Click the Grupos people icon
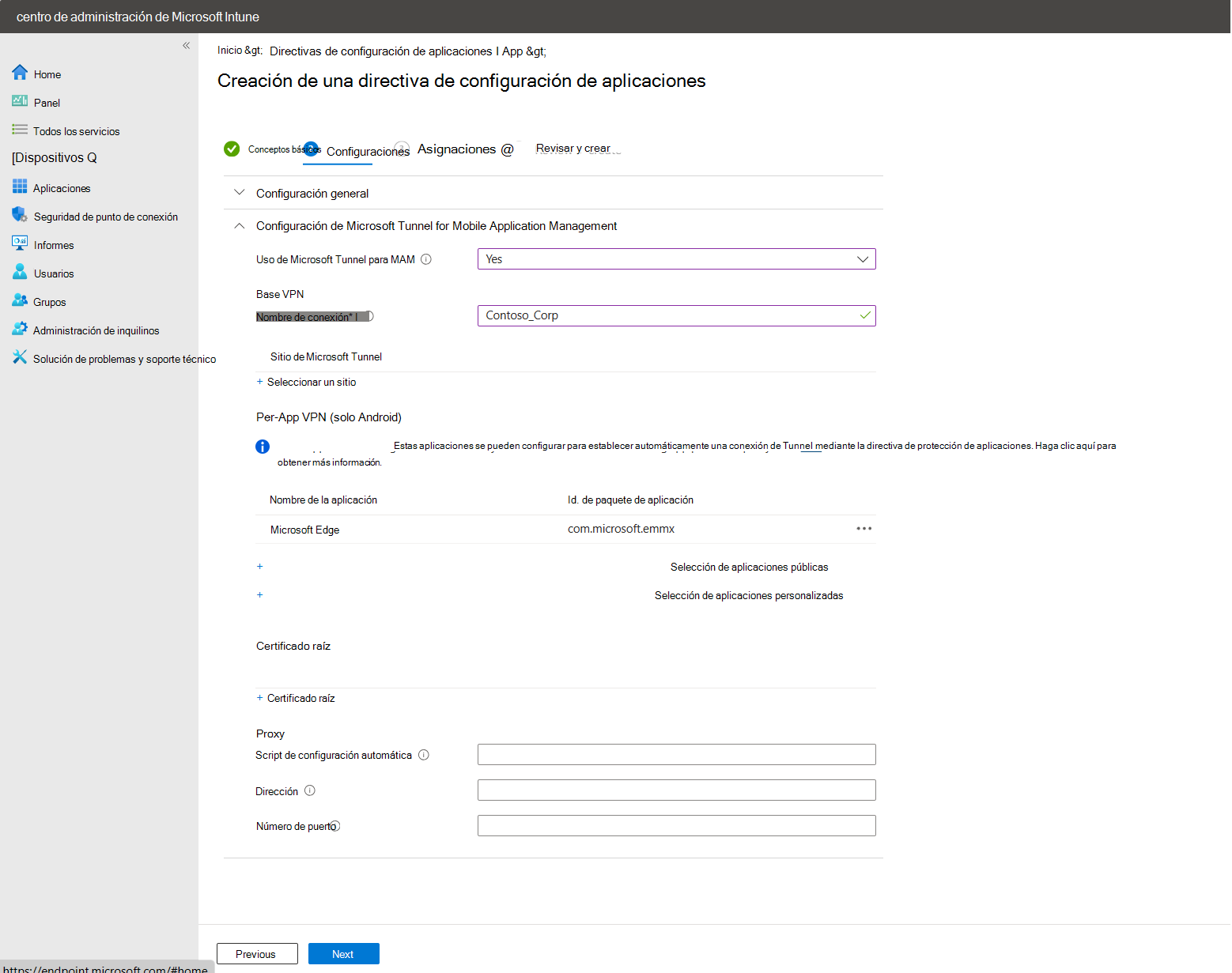Image resolution: width=1232 pixels, height=973 pixels. (20, 300)
